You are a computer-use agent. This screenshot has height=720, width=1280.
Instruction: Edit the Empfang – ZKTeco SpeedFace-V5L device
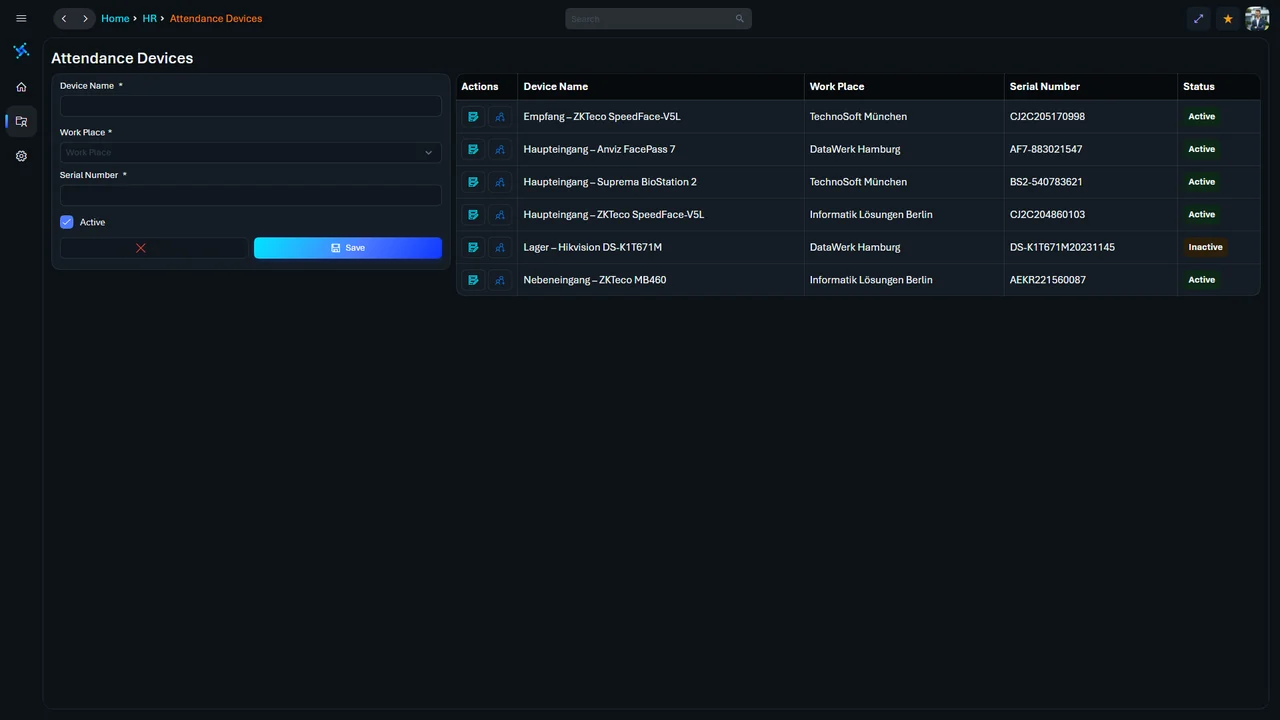(x=473, y=117)
